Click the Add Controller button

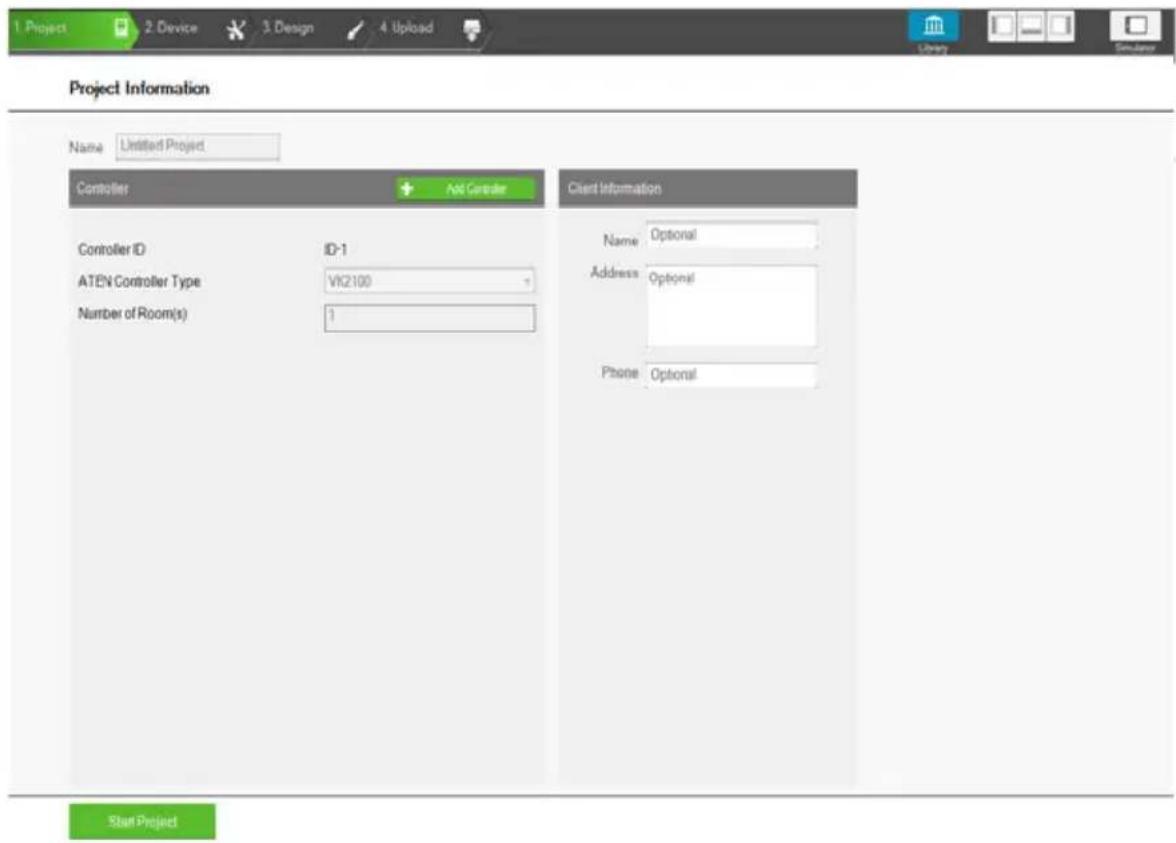pos(466,188)
